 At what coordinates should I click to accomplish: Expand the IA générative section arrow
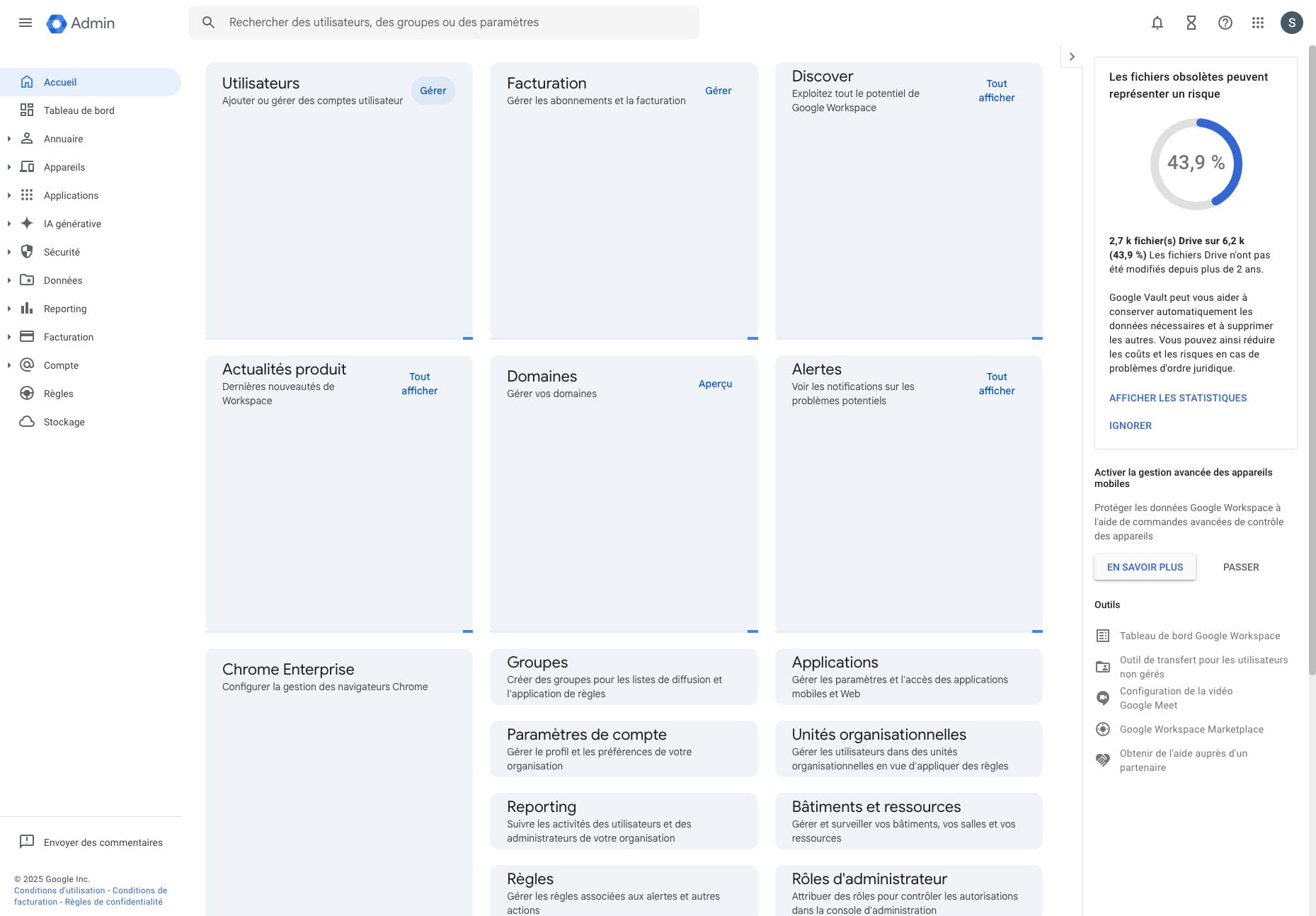pos(9,224)
